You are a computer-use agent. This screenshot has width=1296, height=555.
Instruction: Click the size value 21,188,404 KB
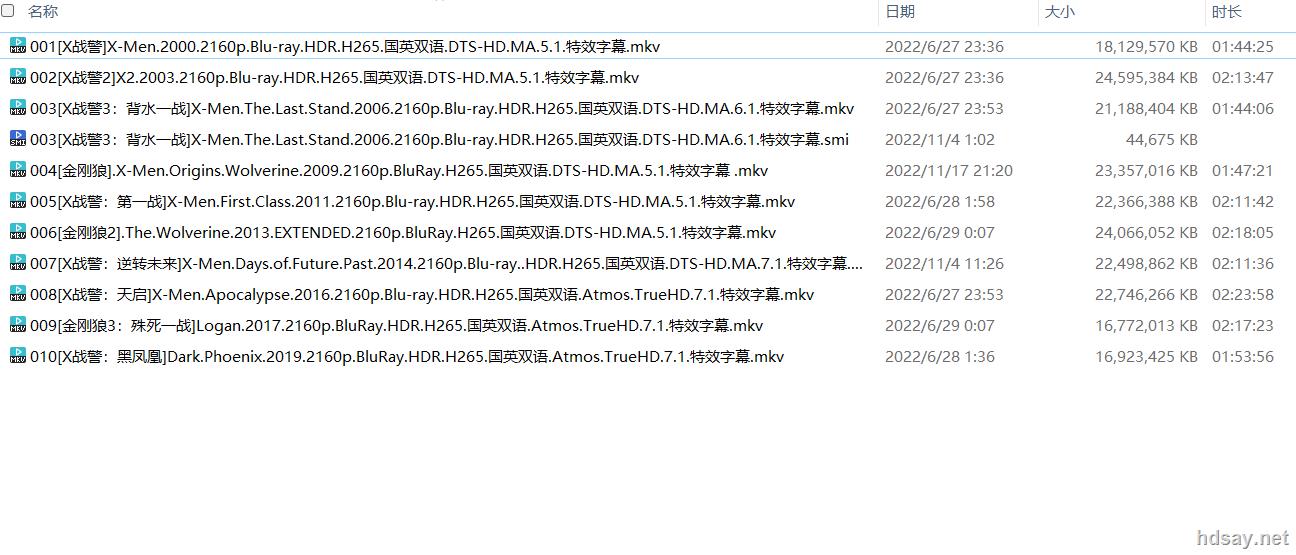pyautogui.click(x=1146, y=109)
